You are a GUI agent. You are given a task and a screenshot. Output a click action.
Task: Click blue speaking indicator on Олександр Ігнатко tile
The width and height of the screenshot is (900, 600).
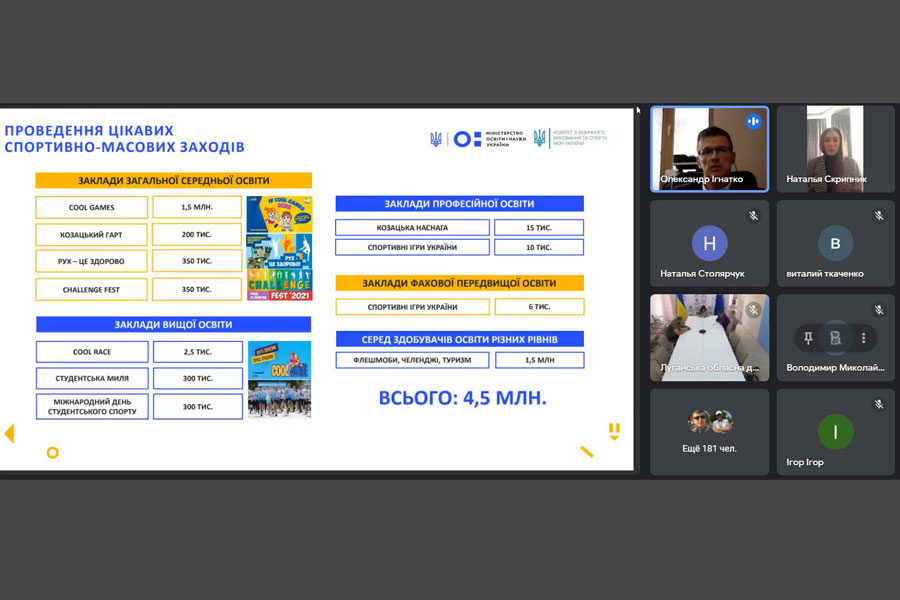tap(753, 121)
